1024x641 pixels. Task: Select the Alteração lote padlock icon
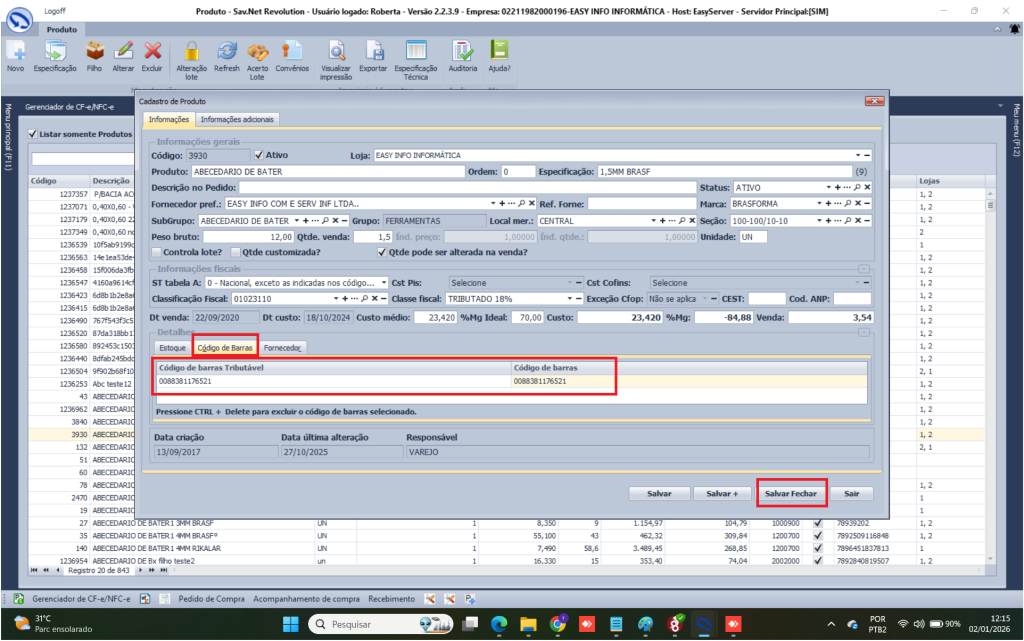[191, 52]
